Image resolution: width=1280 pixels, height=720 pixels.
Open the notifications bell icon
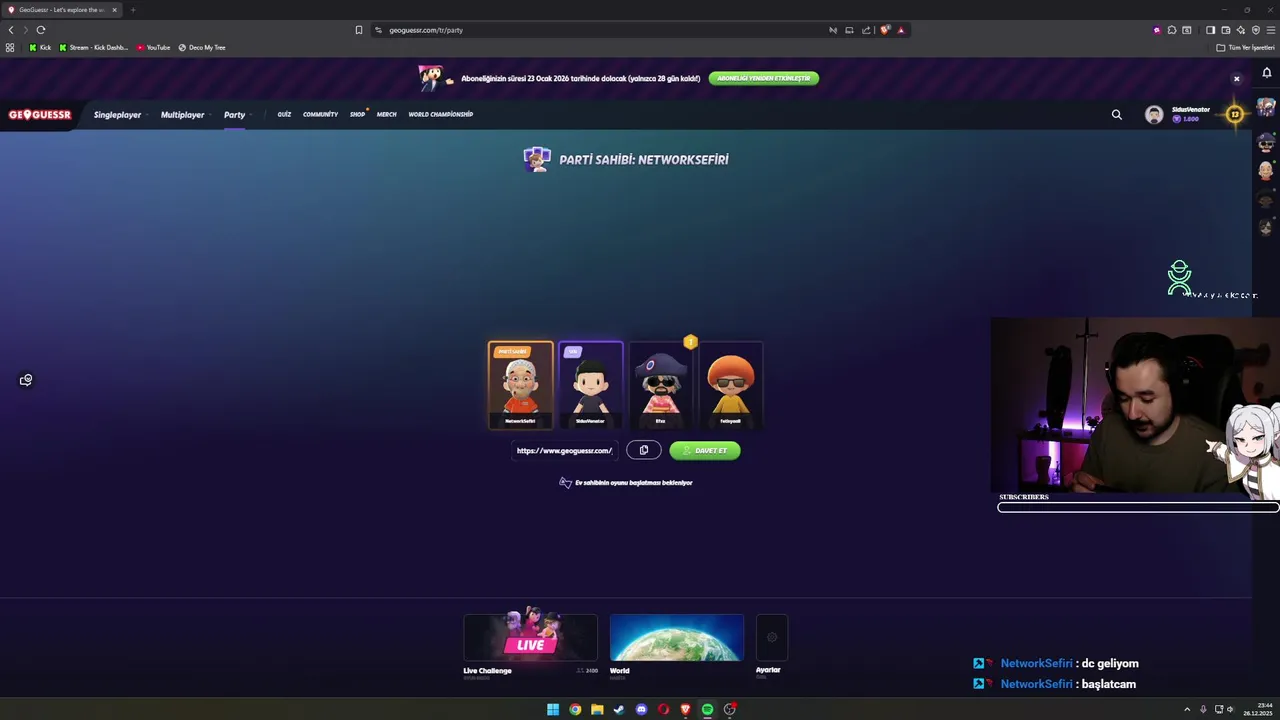pyautogui.click(x=1266, y=72)
